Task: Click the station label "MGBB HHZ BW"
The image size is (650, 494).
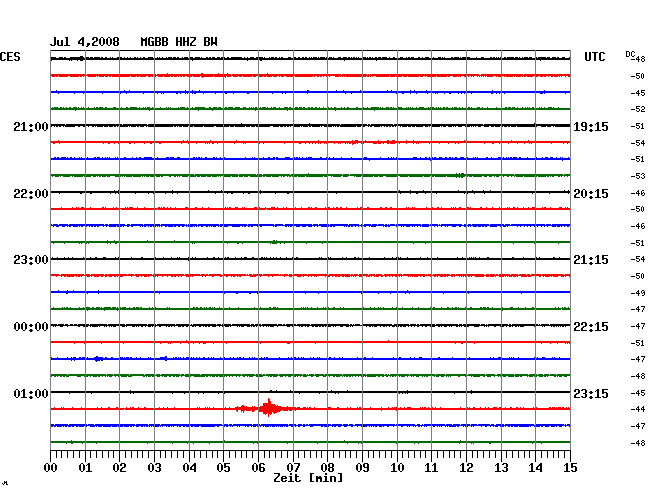Action: coord(179,42)
